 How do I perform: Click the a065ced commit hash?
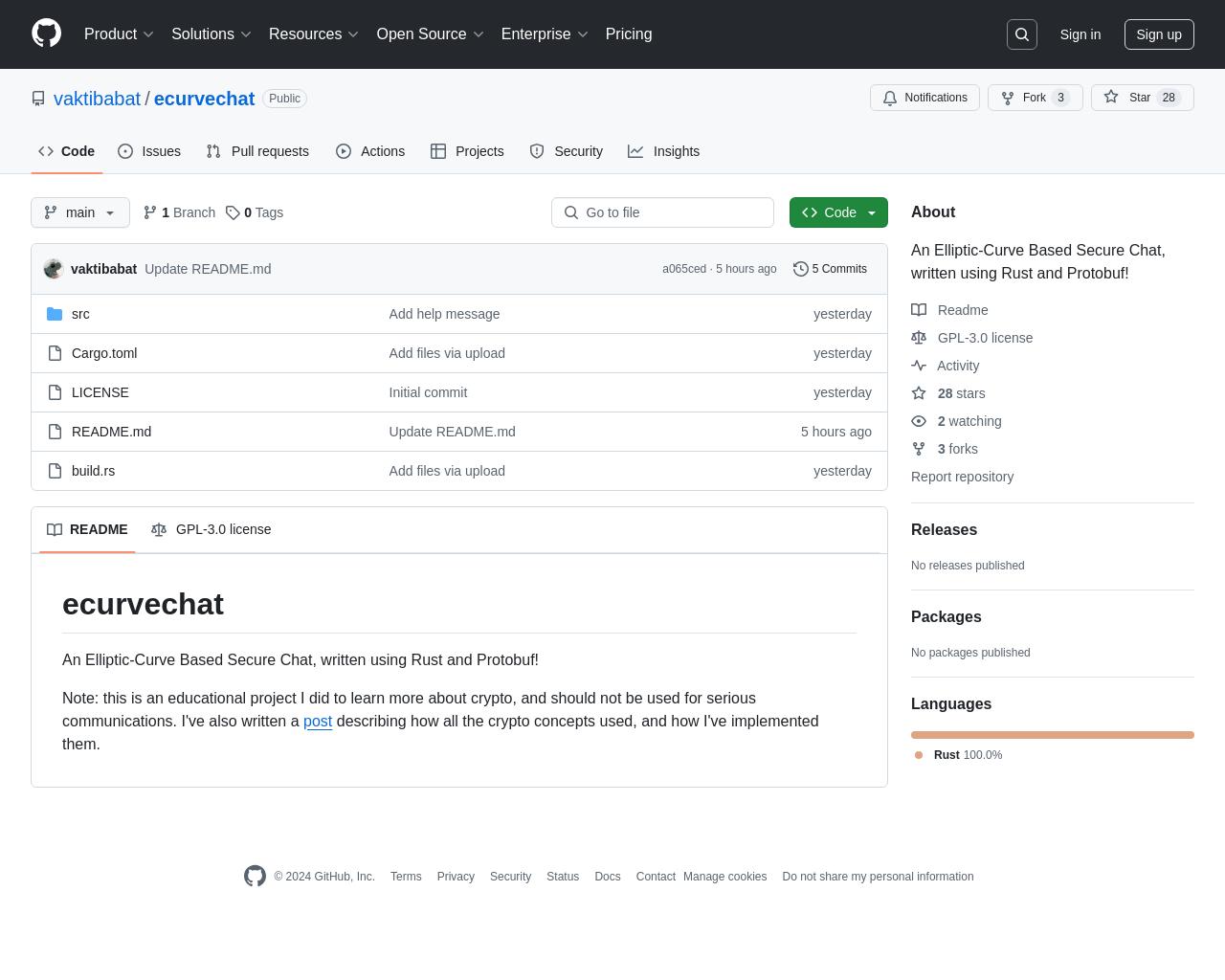point(684,269)
